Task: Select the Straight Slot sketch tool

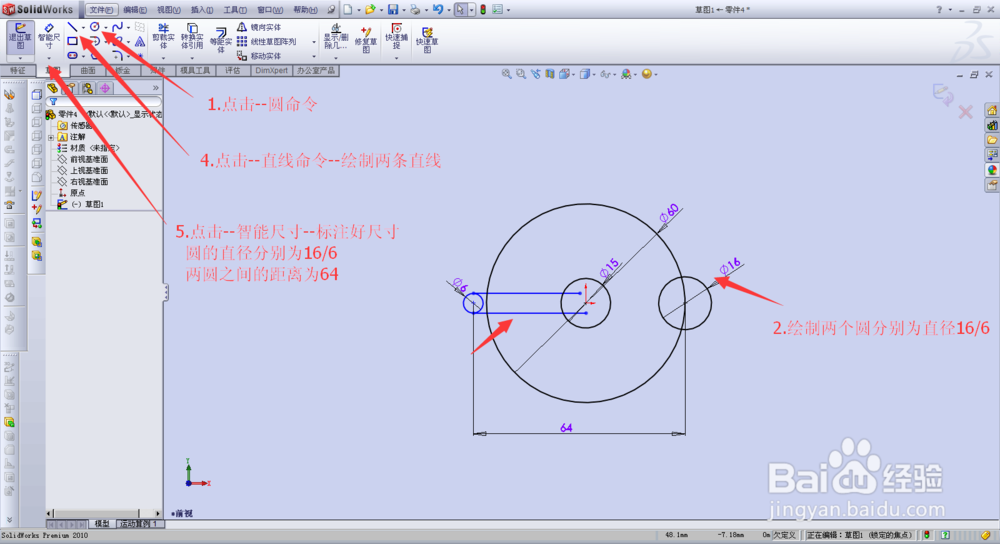Action: [x=72, y=55]
